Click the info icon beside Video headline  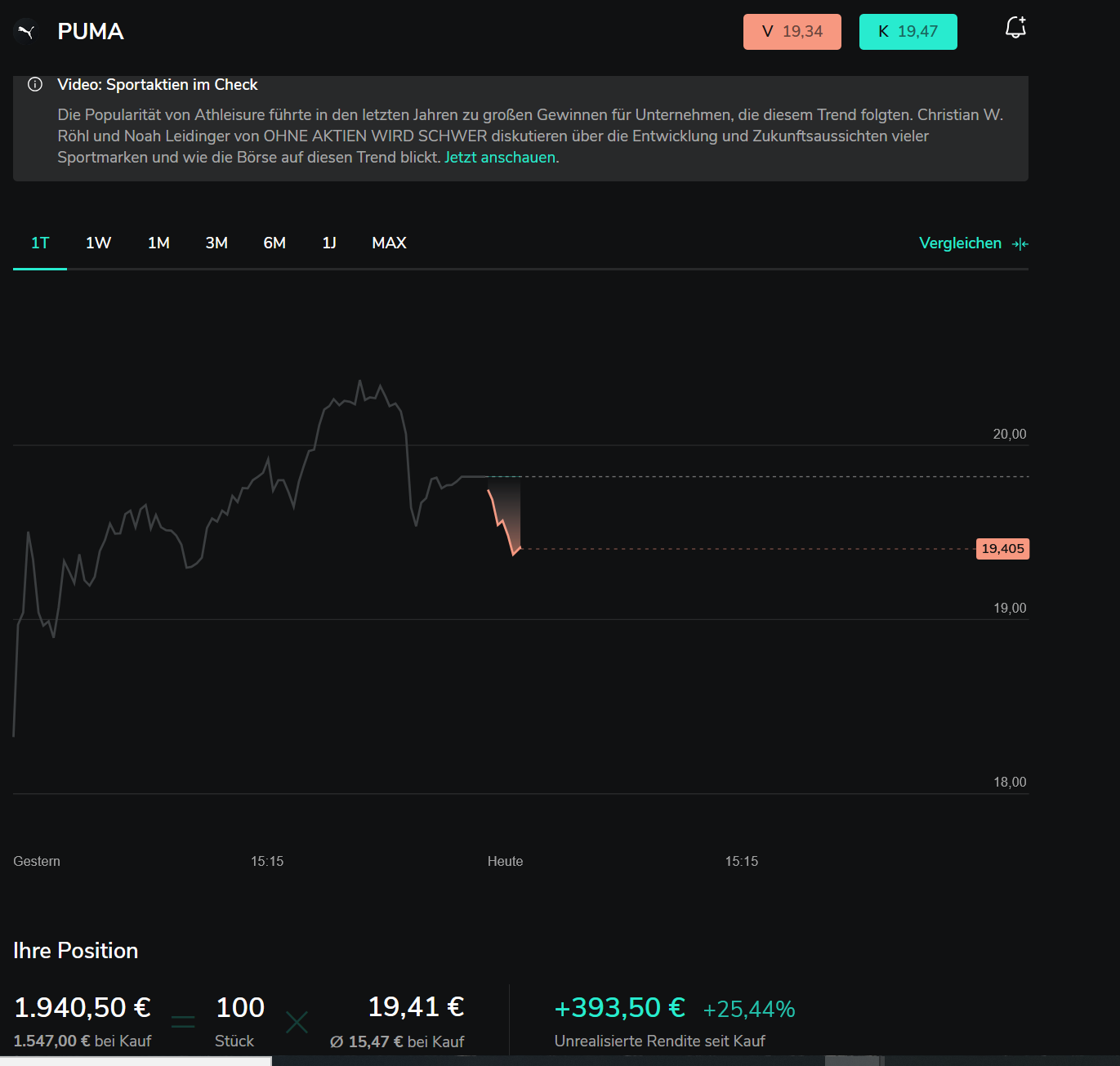pos(35,85)
